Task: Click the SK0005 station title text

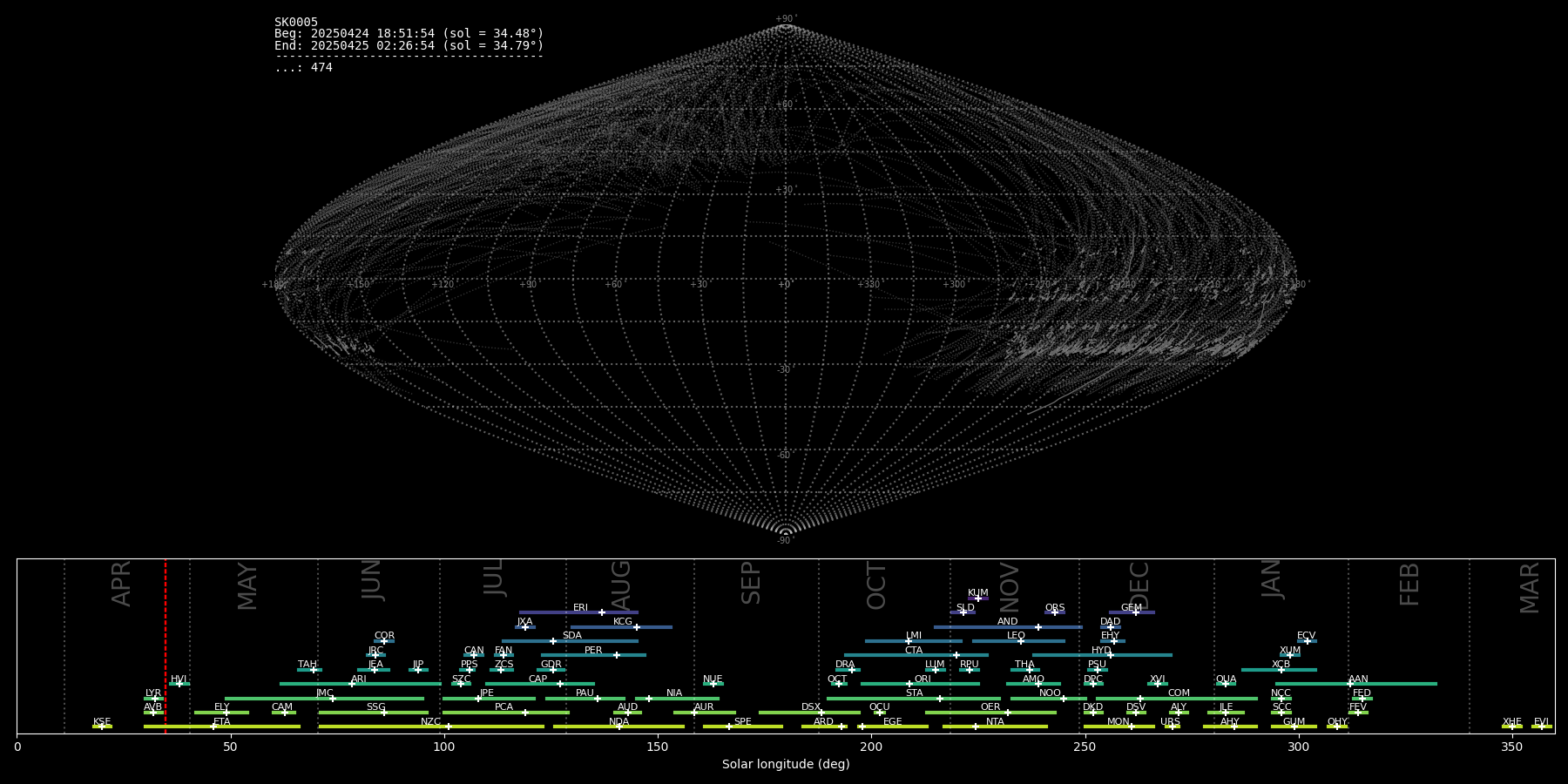Action: pos(296,23)
